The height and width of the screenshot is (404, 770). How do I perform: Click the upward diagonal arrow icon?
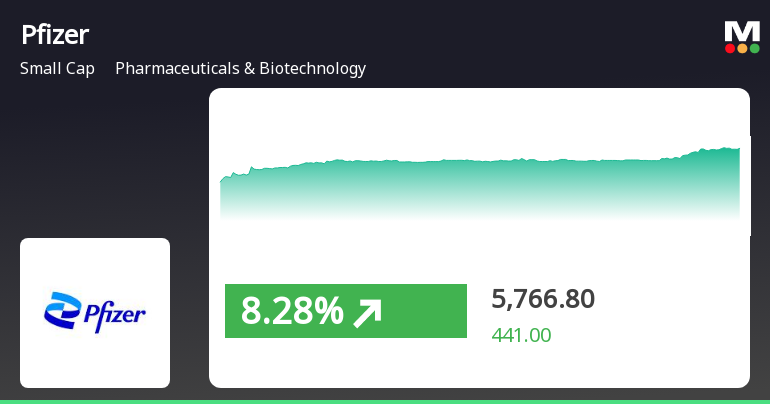pyautogui.click(x=368, y=313)
